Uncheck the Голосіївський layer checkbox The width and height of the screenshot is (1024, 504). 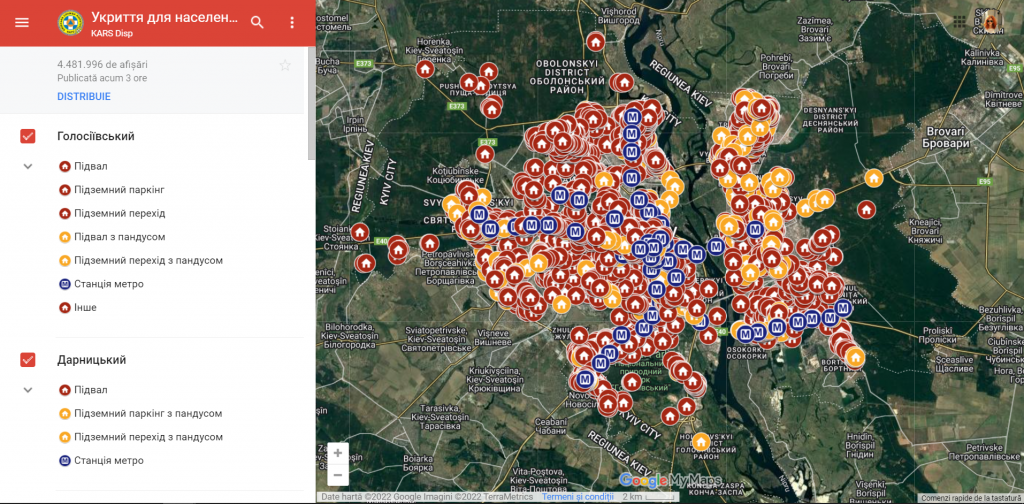tap(28, 136)
